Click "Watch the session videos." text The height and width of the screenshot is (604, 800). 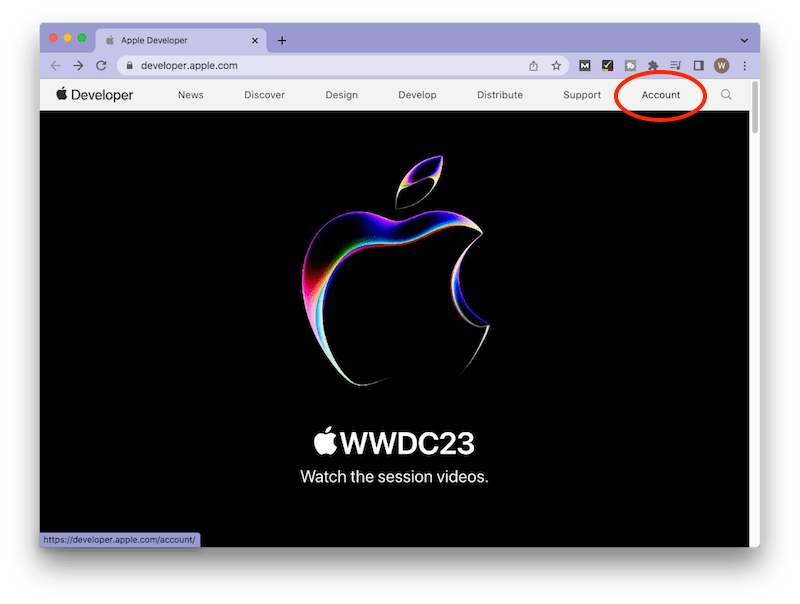[x=394, y=476]
